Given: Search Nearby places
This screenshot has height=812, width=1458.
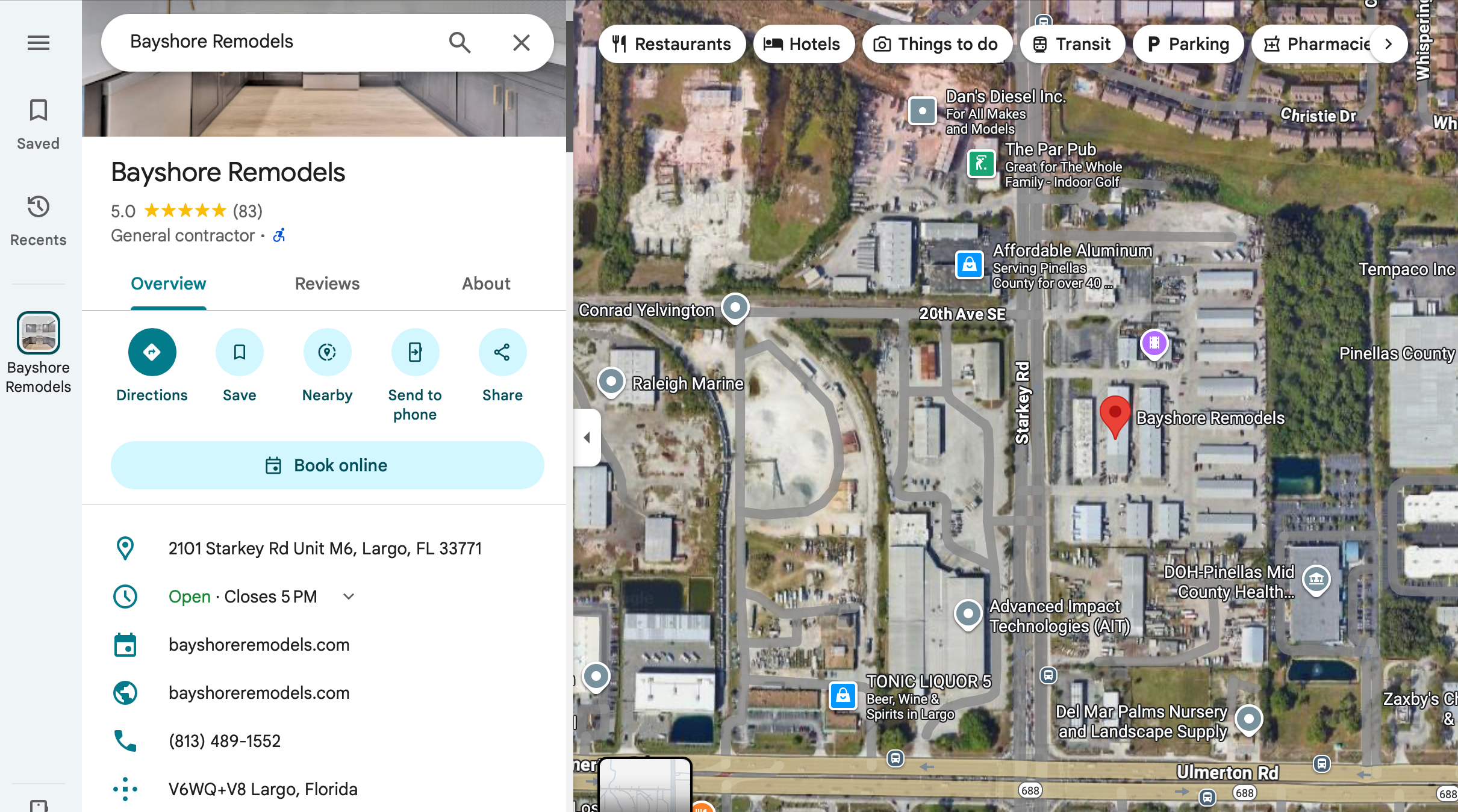Looking at the screenshot, I should 327,352.
